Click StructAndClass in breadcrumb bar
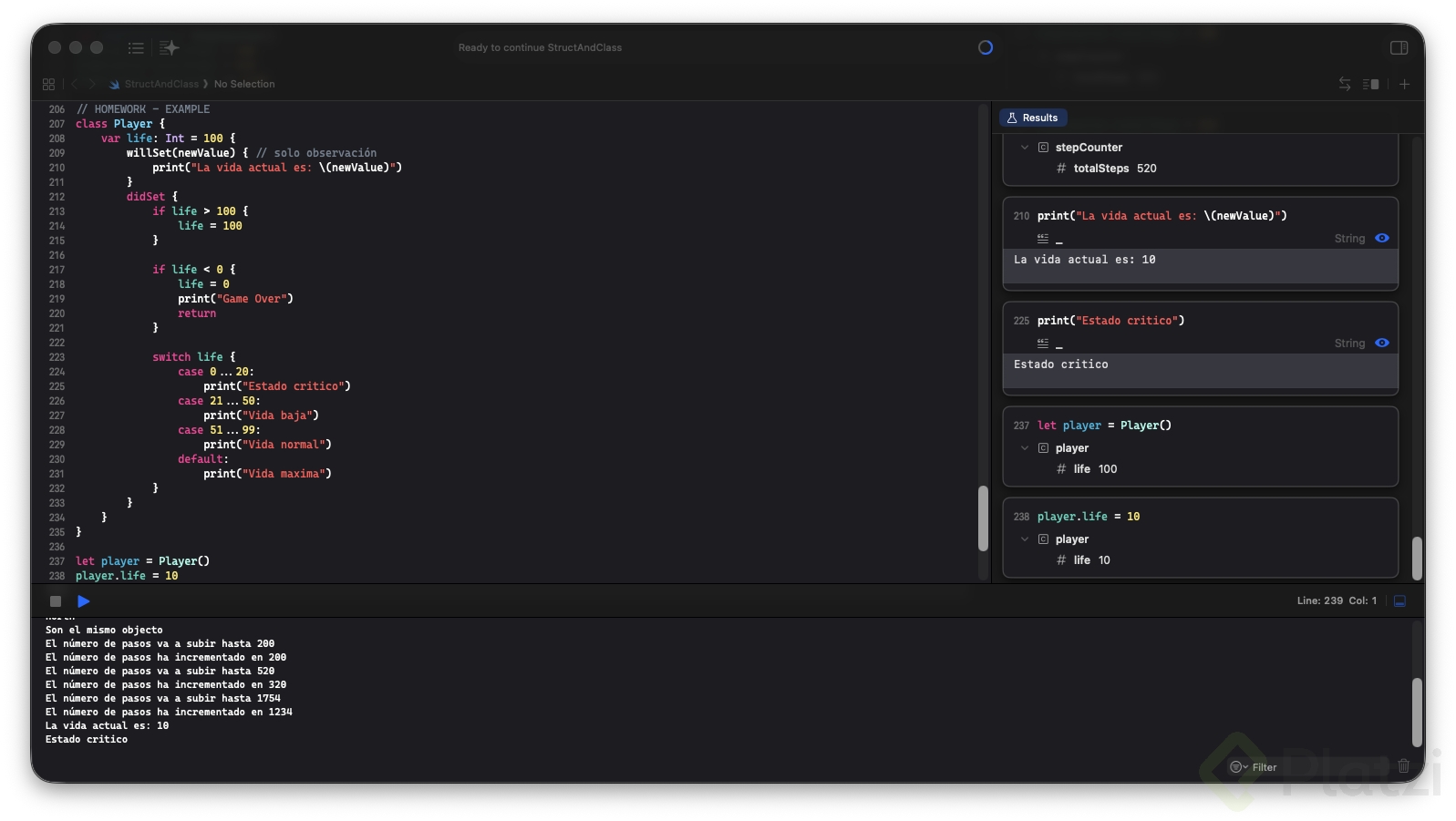Image resolution: width=1456 pixels, height=821 pixels. pyautogui.click(x=161, y=84)
